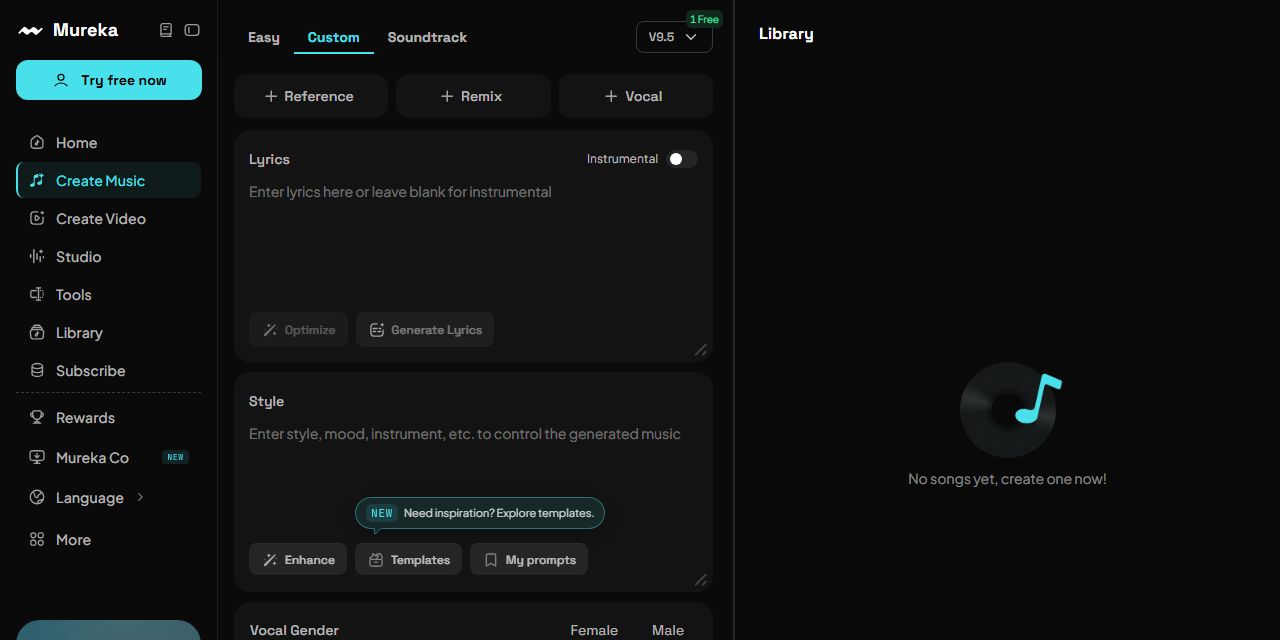Open the V9.5 version dropdown
Screen dimensions: 1280x640
[674, 37]
